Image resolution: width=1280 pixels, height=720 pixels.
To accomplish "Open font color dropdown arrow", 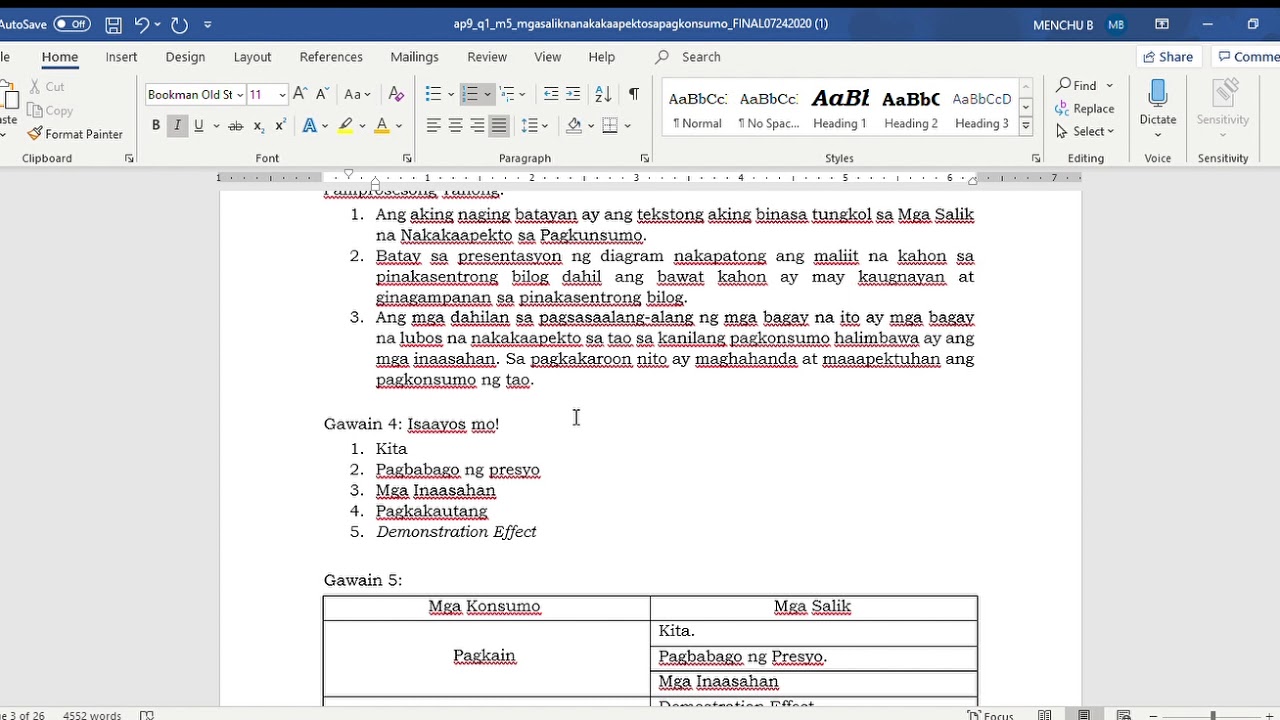I will tap(398, 125).
